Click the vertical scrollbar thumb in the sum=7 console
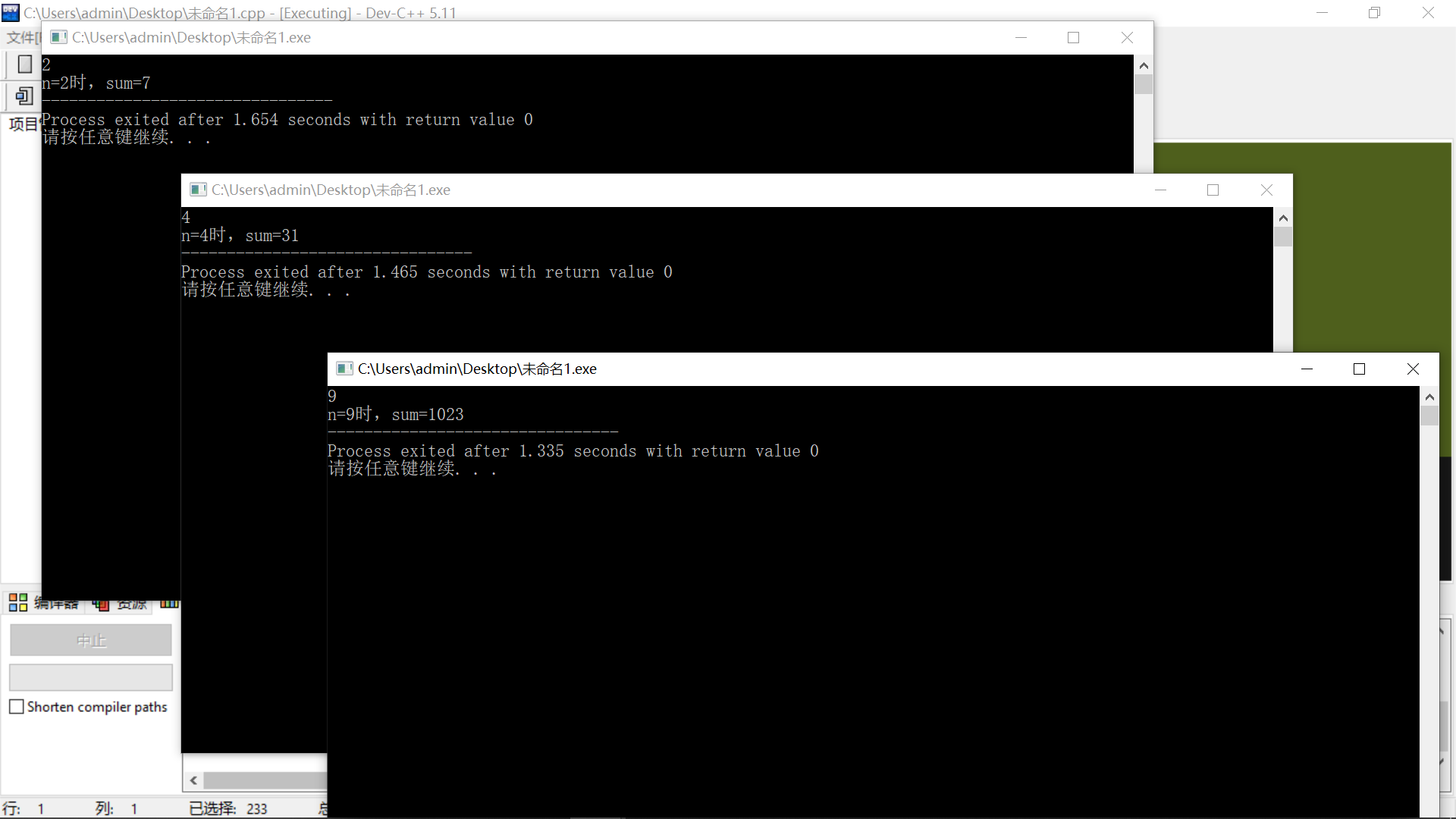The height and width of the screenshot is (819, 1456). point(1144,84)
